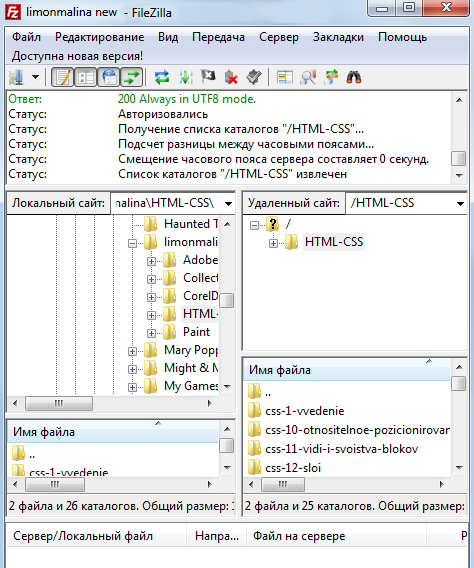This screenshot has height=568, width=474.
Task: Expand the Collect folder
Action: pyautogui.click(x=151, y=279)
